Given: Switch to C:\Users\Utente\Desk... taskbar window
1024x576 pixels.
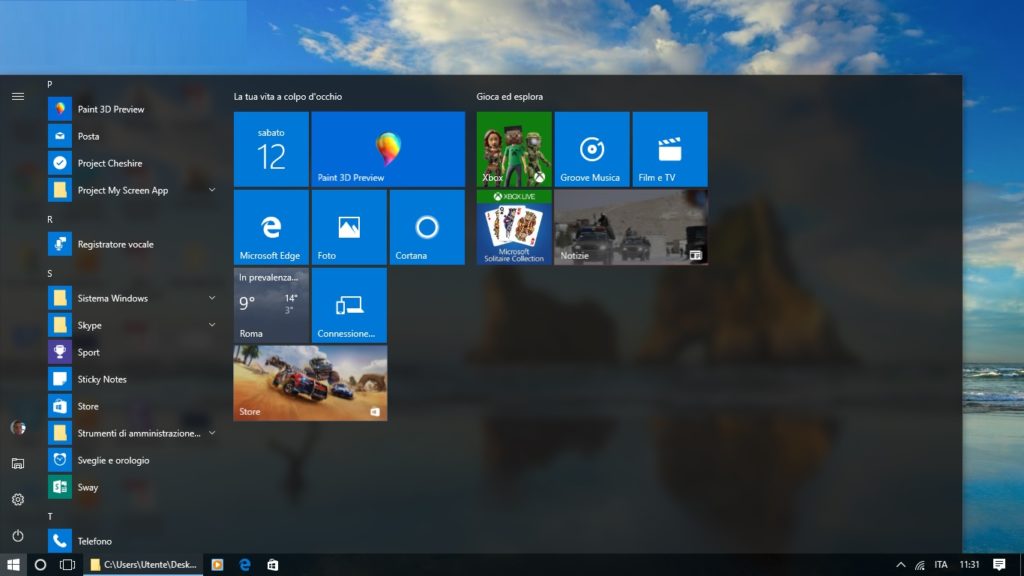Looking at the screenshot, I should coord(143,565).
